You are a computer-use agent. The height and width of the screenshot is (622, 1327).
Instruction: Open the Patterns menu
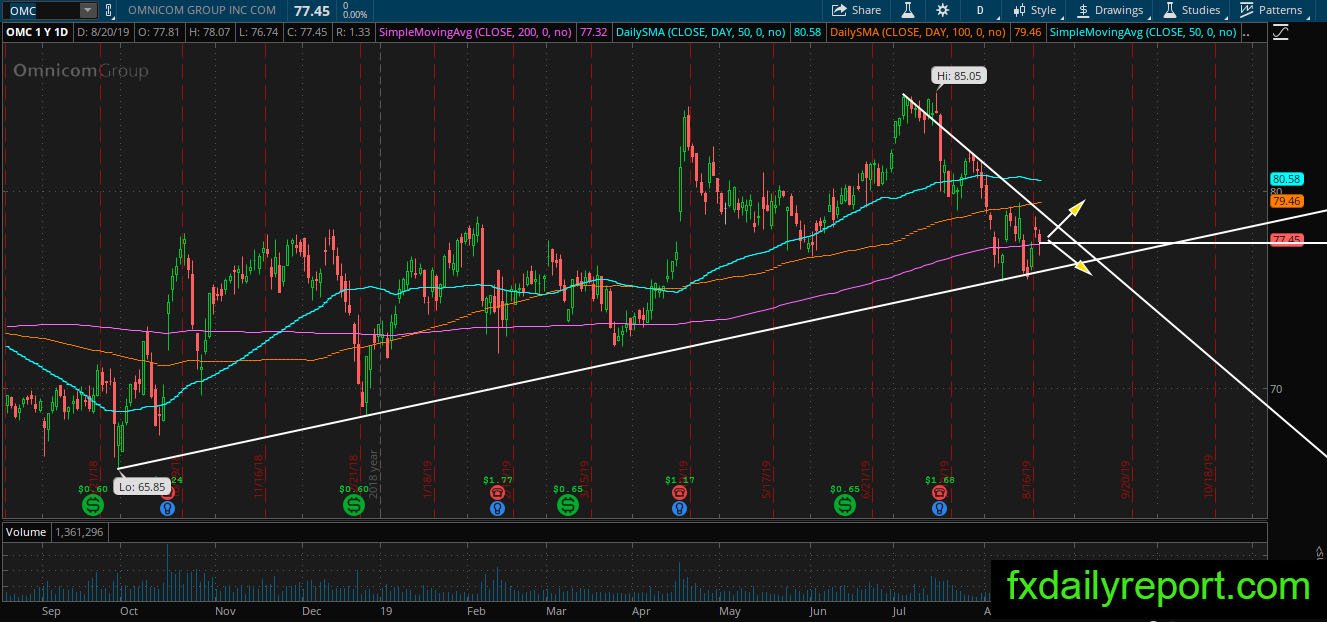tap(1280, 10)
